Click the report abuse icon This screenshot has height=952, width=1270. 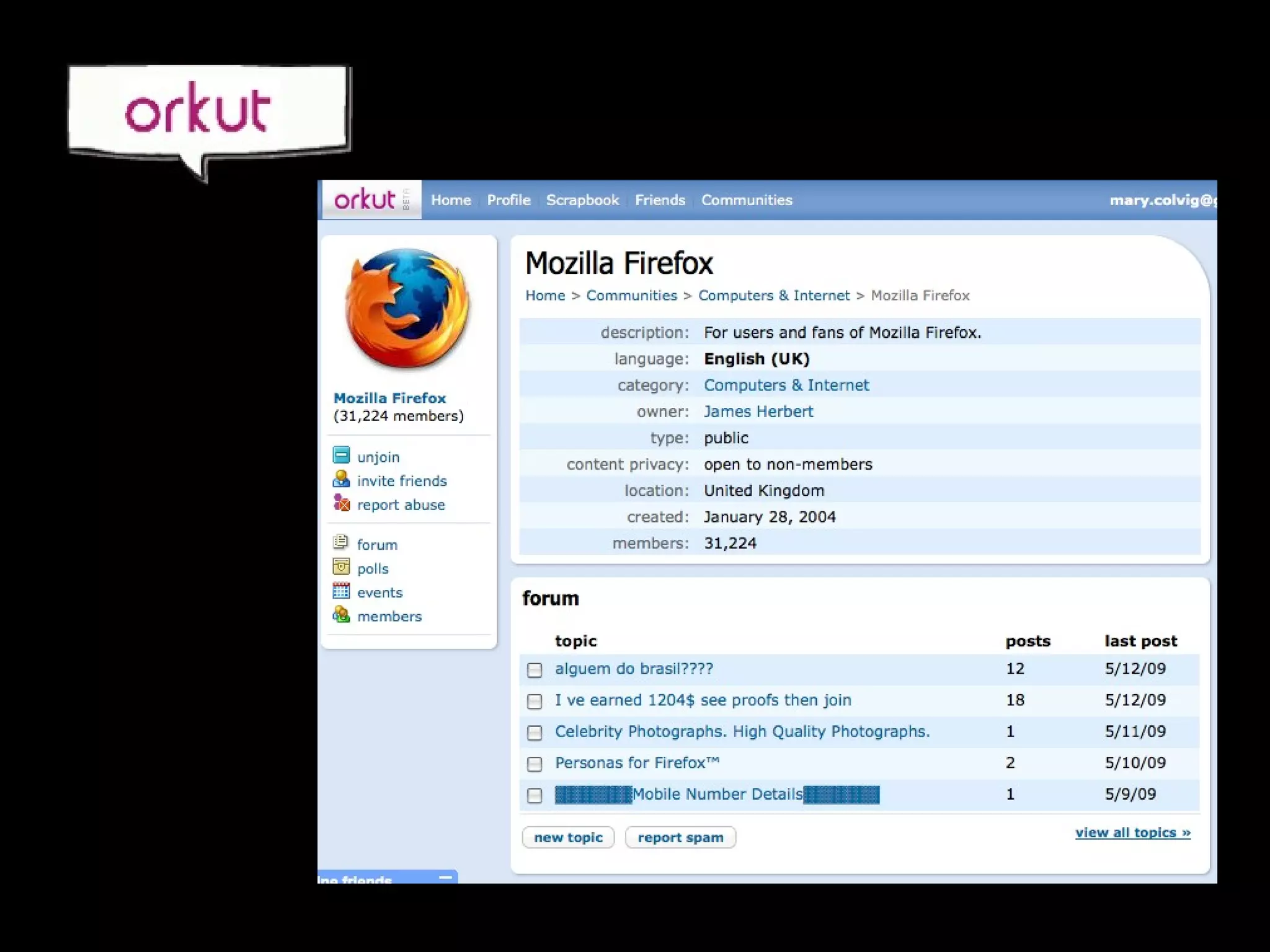341,503
